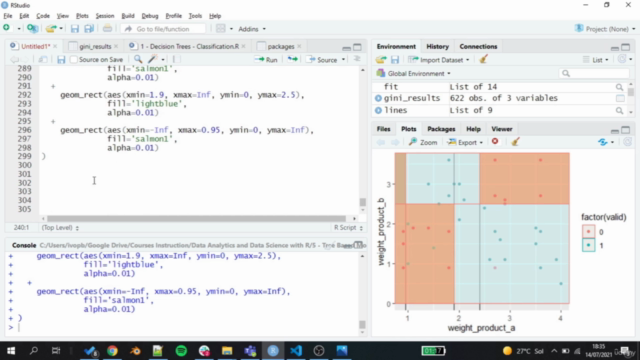Viewport: 640px width, 360px height.
Task: Click the console vertical scrollbar thumb
Action: click(x=362, y=324)
